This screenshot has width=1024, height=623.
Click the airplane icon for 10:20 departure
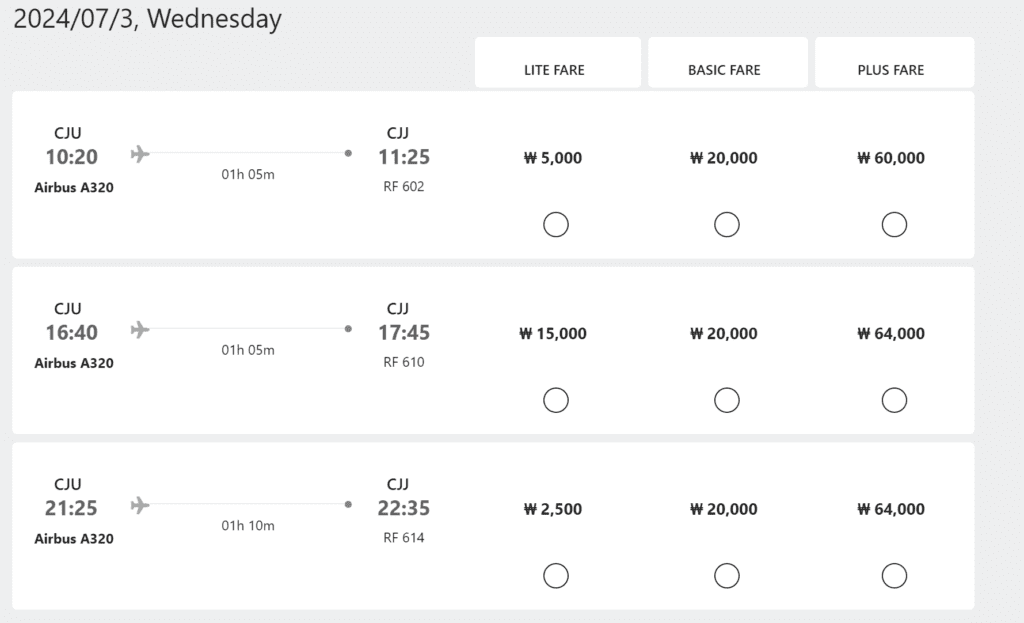pyautogui.click(x=140, y=154)
